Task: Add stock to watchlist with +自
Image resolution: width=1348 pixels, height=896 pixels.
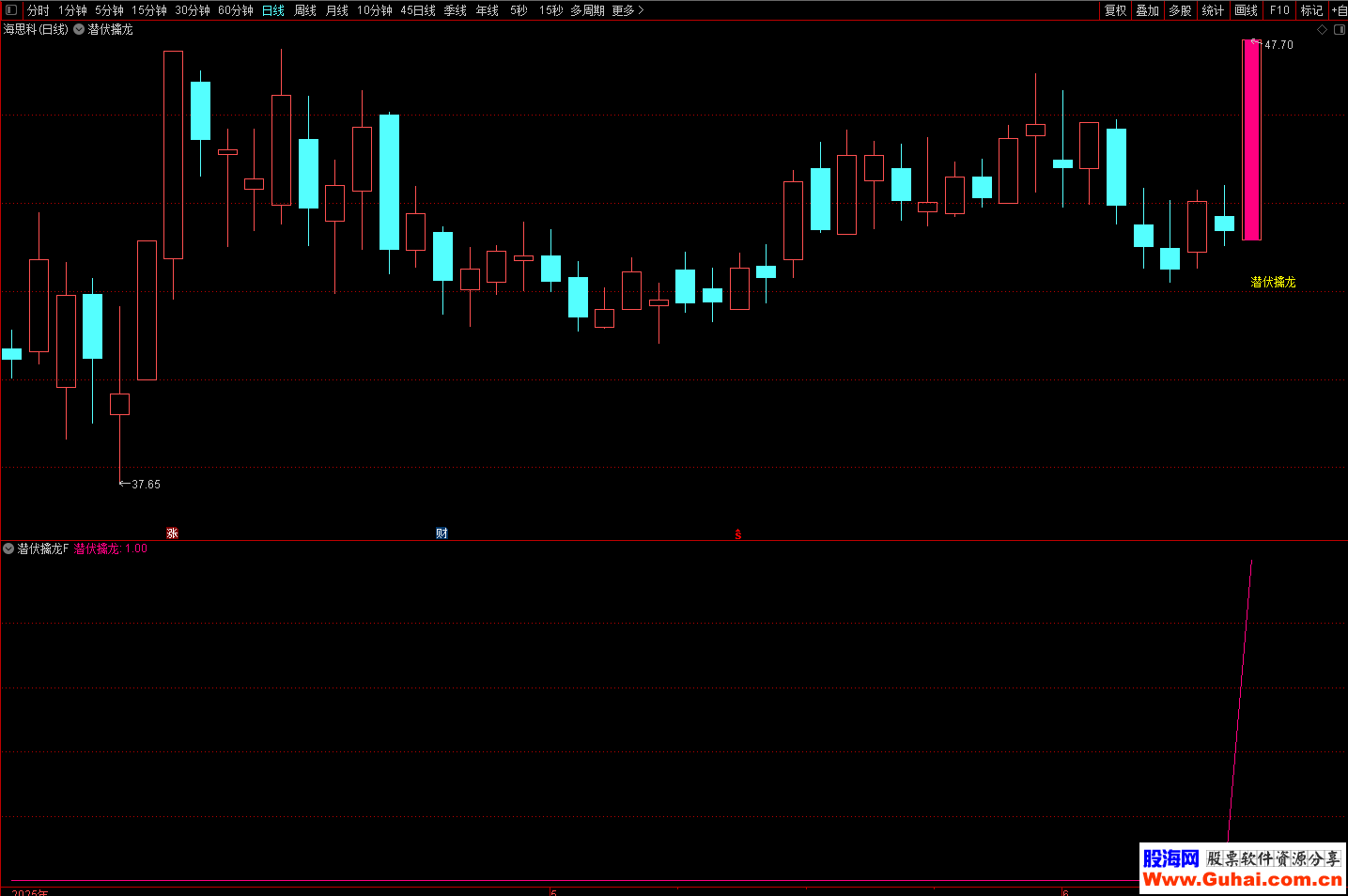Action: [x=1340, y=10]
